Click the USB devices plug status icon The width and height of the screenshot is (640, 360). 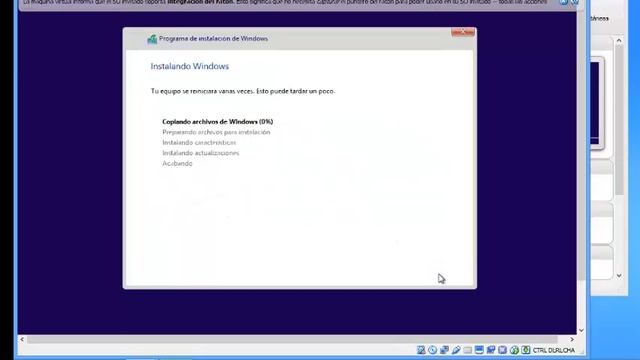[x=456, y=350]
